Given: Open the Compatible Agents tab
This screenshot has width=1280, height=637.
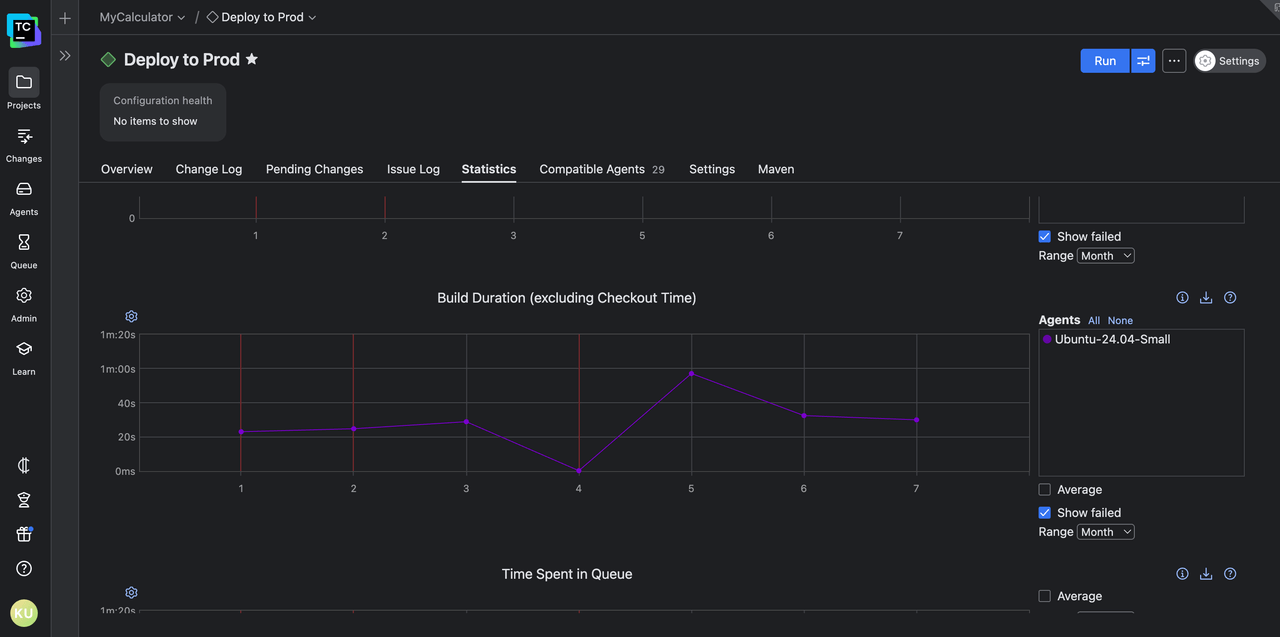Looking at the screenshot, I should [x=592, y=169].
